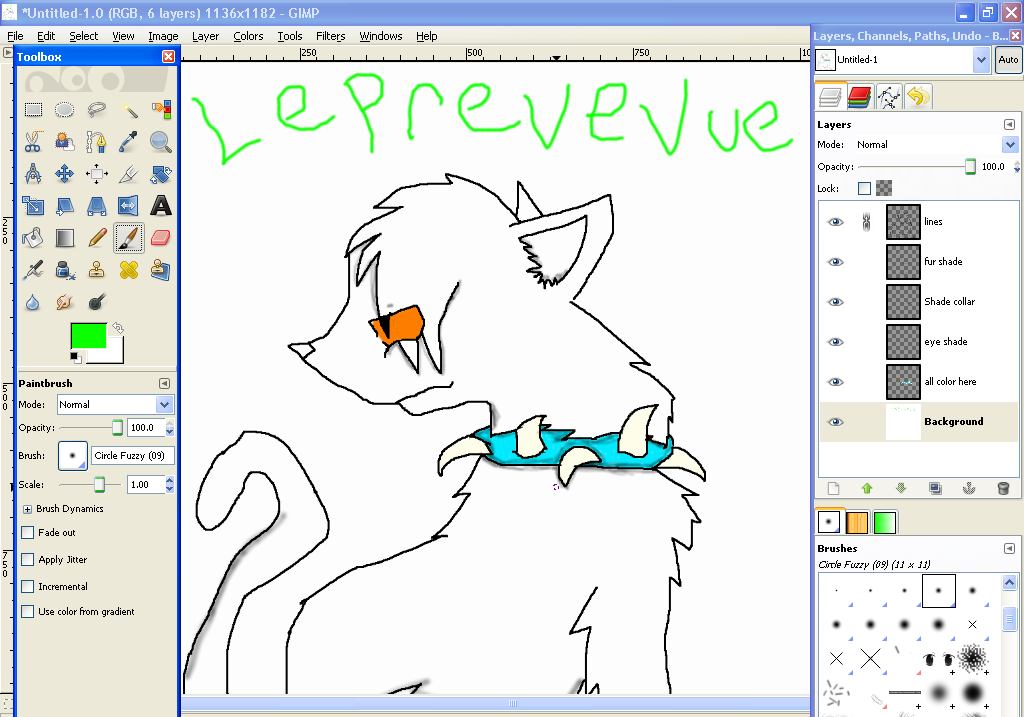
Task: Open the File menu
Action: [x=15, y=36]
